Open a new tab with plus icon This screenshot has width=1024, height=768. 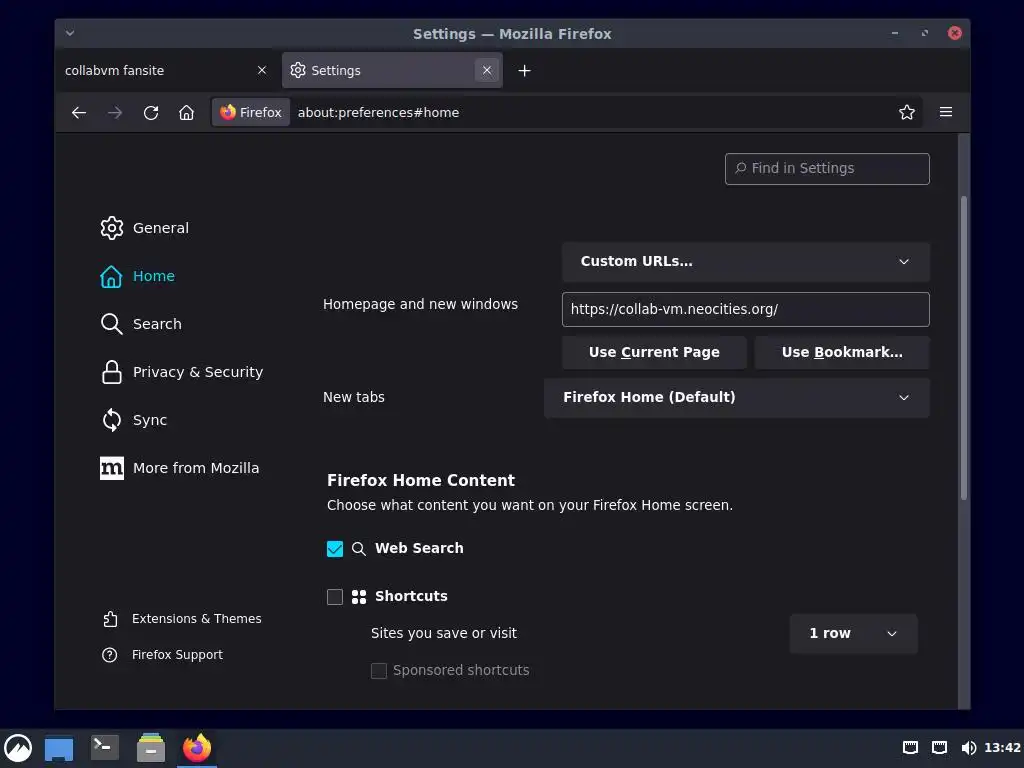524,71
